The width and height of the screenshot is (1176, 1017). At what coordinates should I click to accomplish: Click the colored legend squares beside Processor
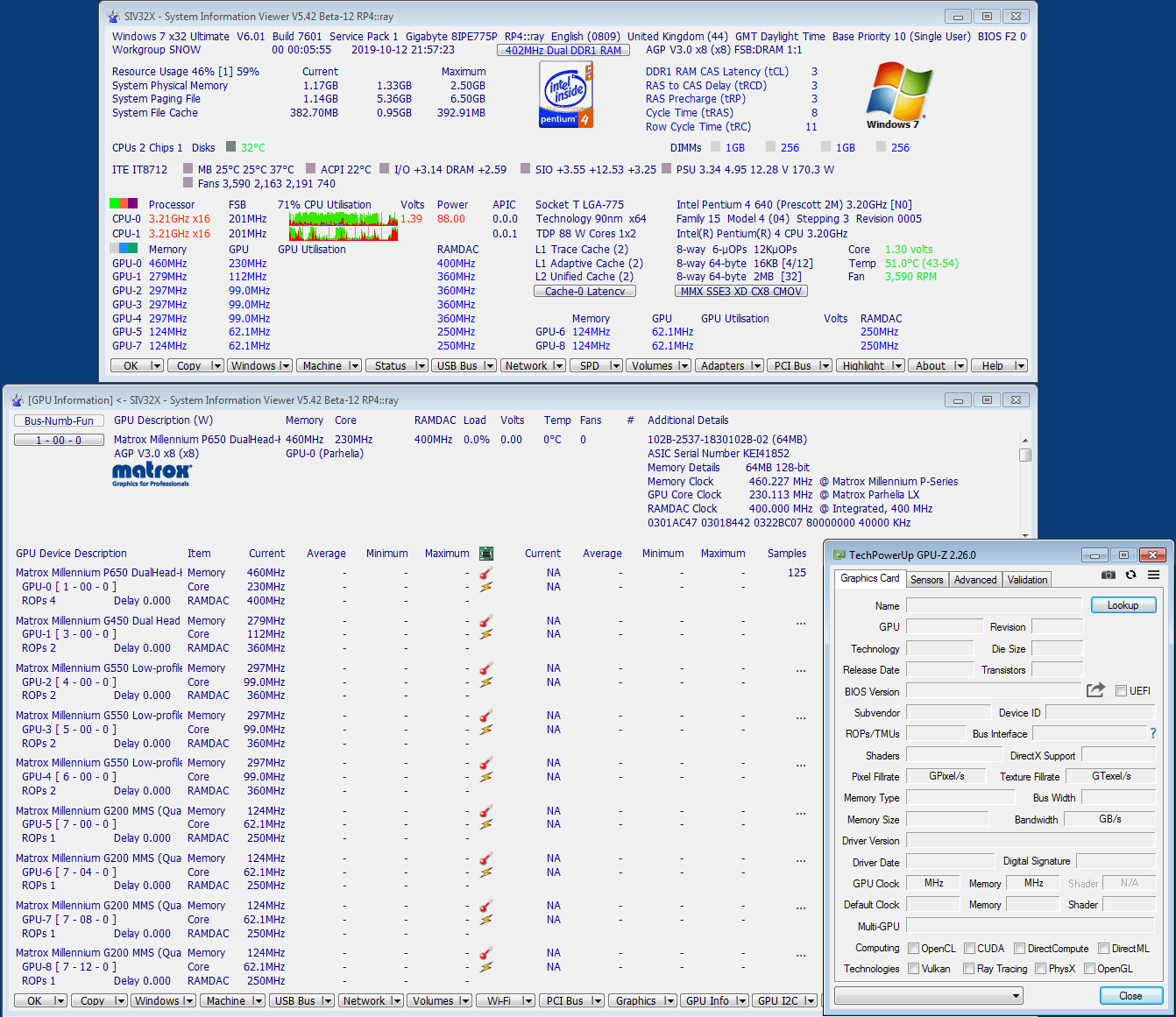point(124,203)
